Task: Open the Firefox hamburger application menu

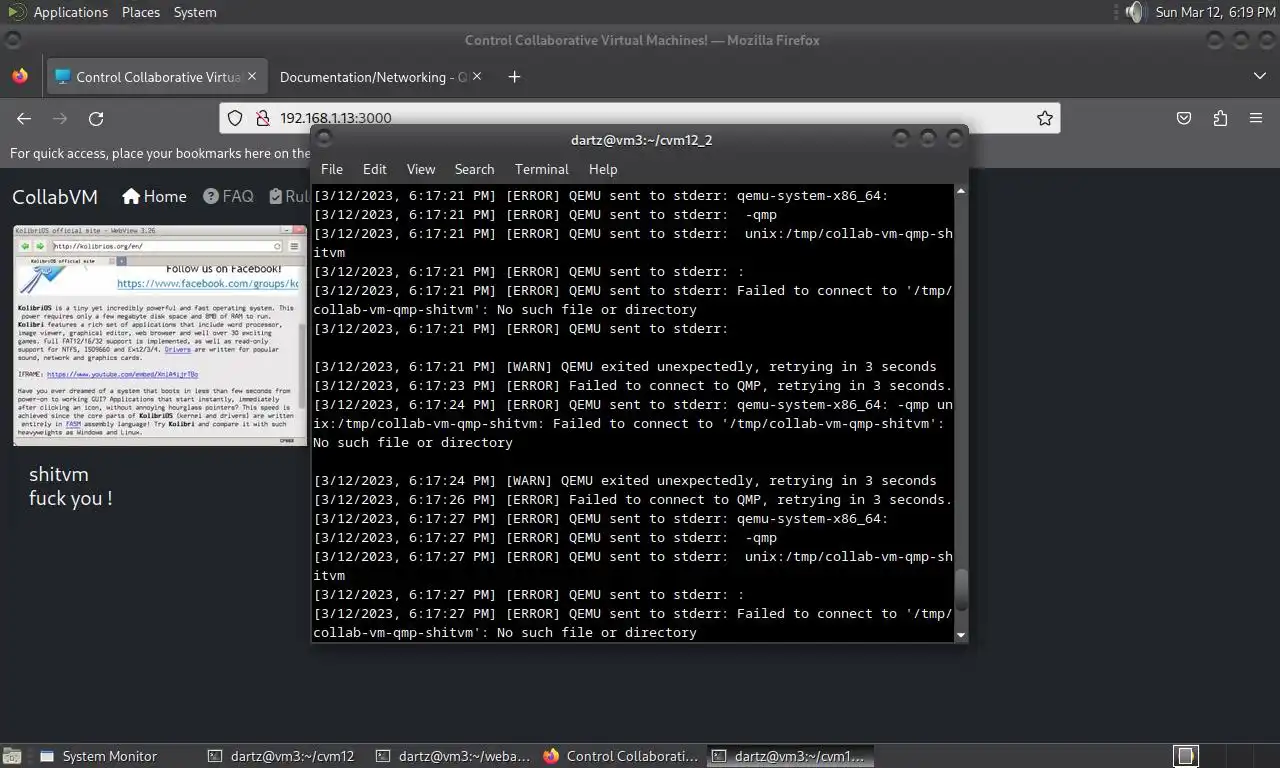Action: pos(1256,118)
